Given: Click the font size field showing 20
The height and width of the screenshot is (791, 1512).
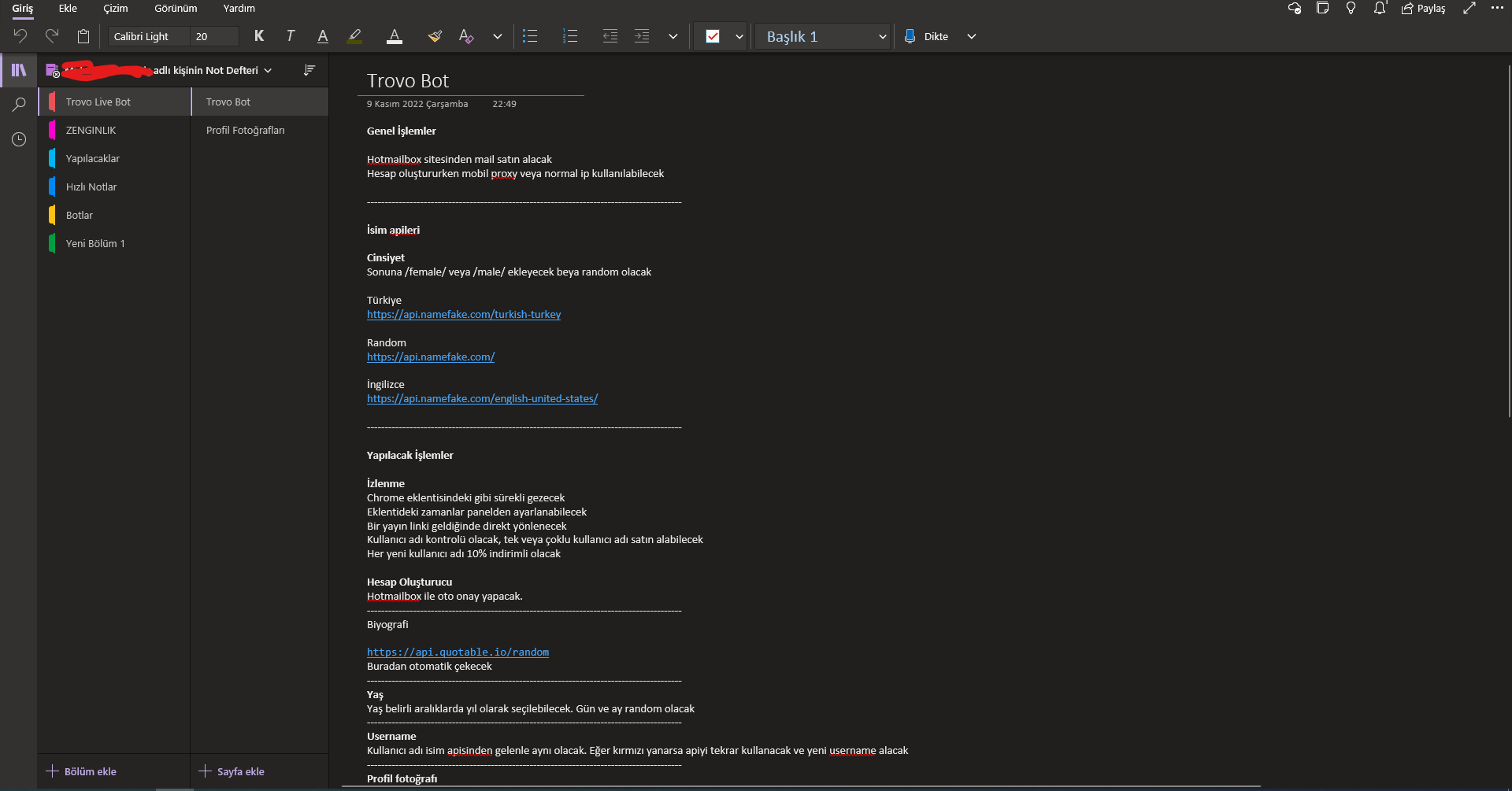Looking at the screenshot, I should [x=215, y=36].
